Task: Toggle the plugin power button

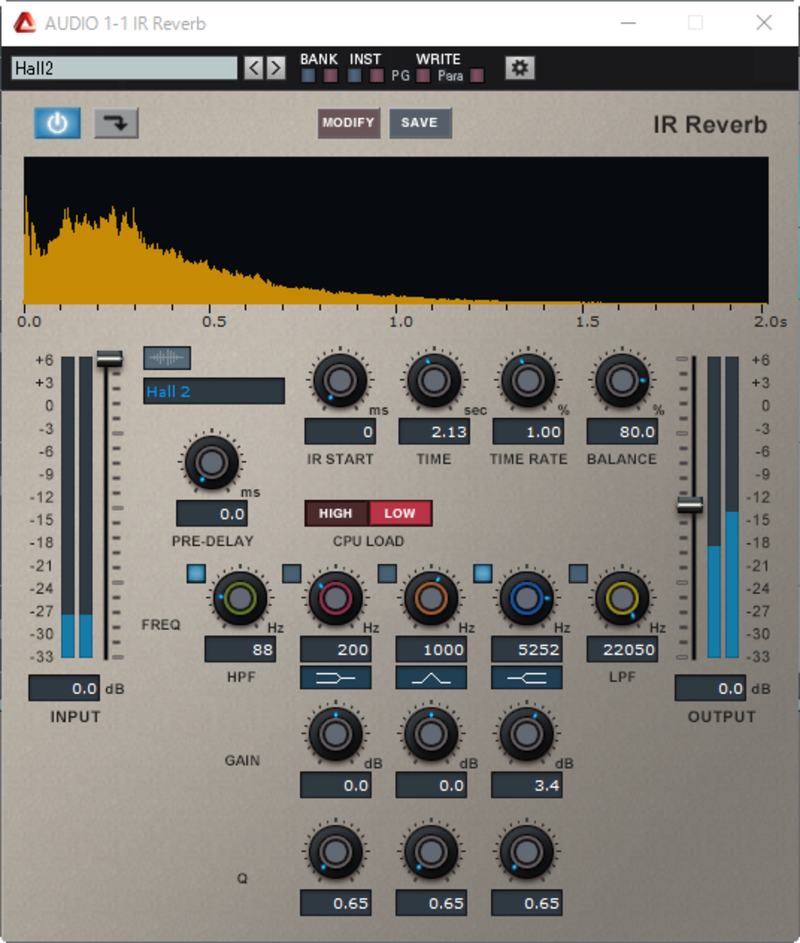Action: click(x=57, y=123)
